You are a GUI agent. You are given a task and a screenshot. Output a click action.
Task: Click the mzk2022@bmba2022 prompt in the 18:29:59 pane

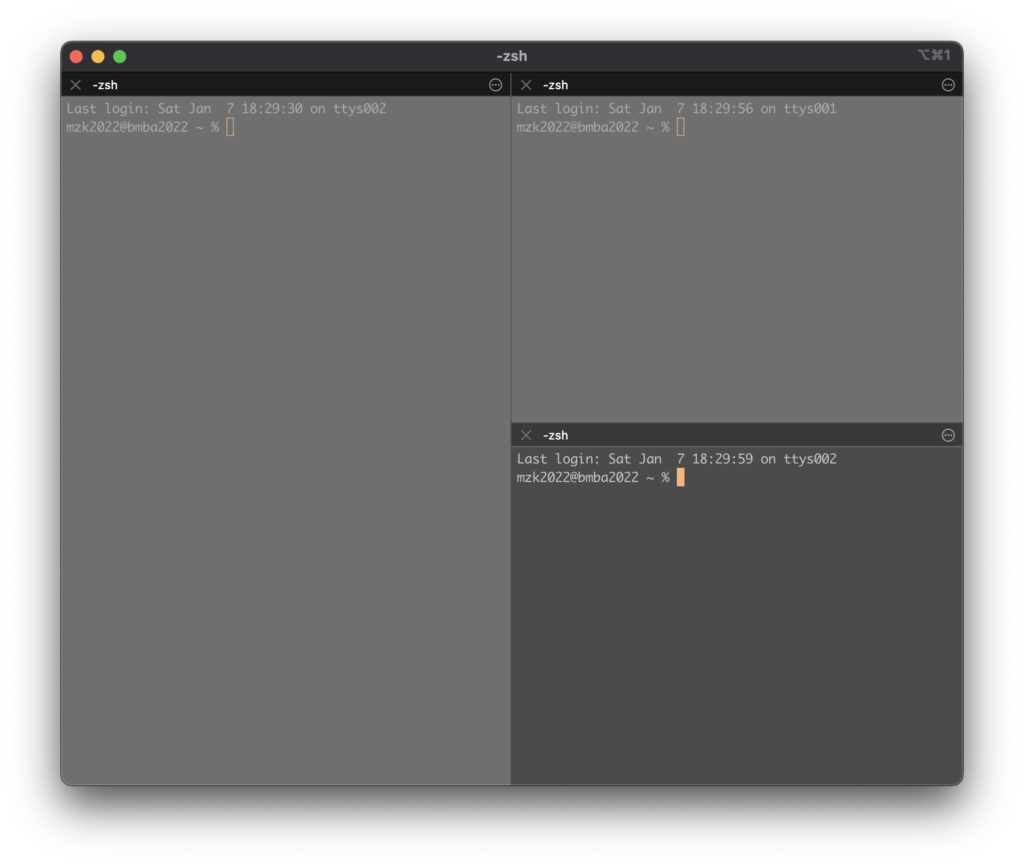point(593,477)
